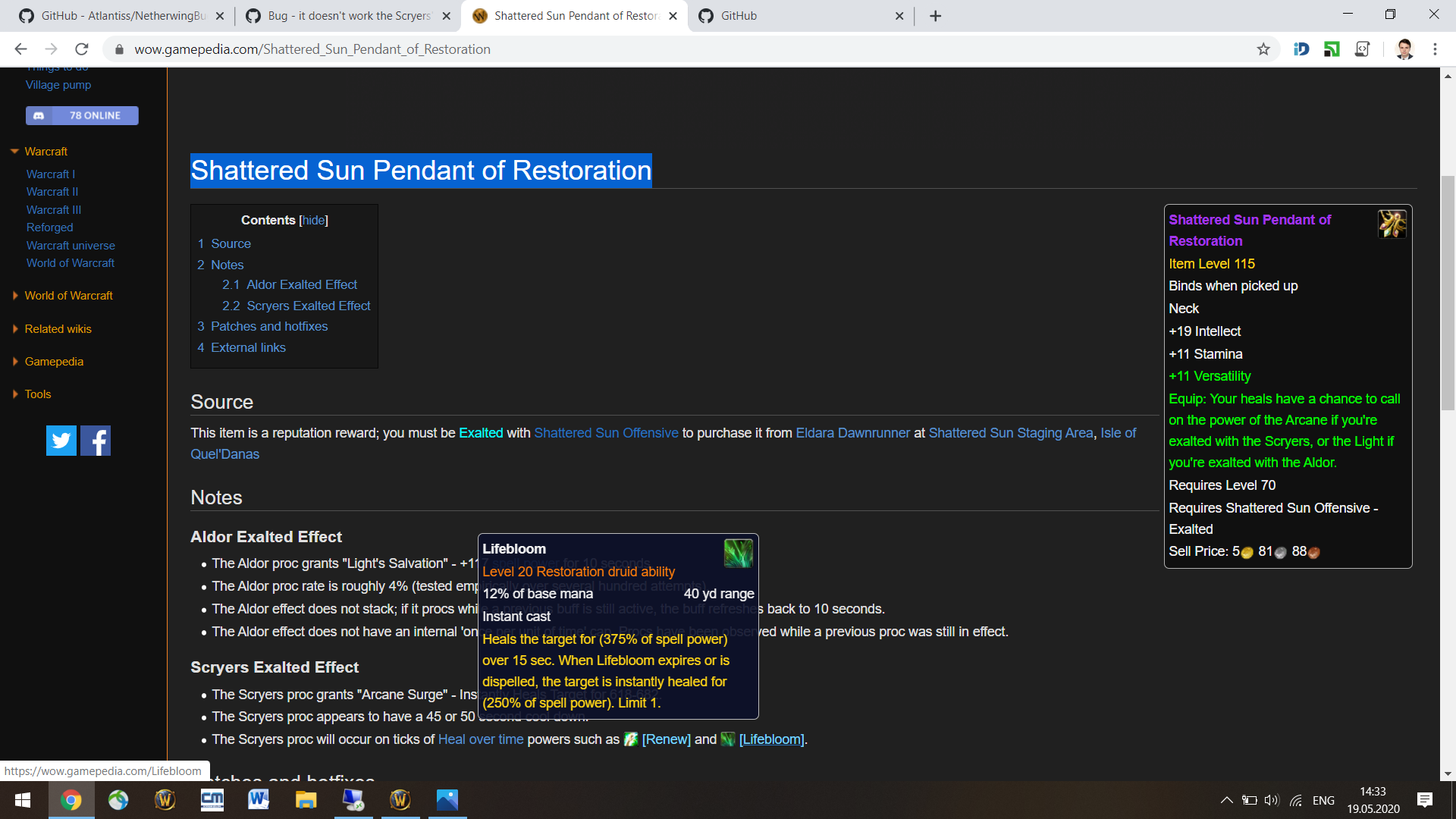Click the Twitter icon in the sidebar
Viewport: 1456px width, 819px height.
click(61, 440)
